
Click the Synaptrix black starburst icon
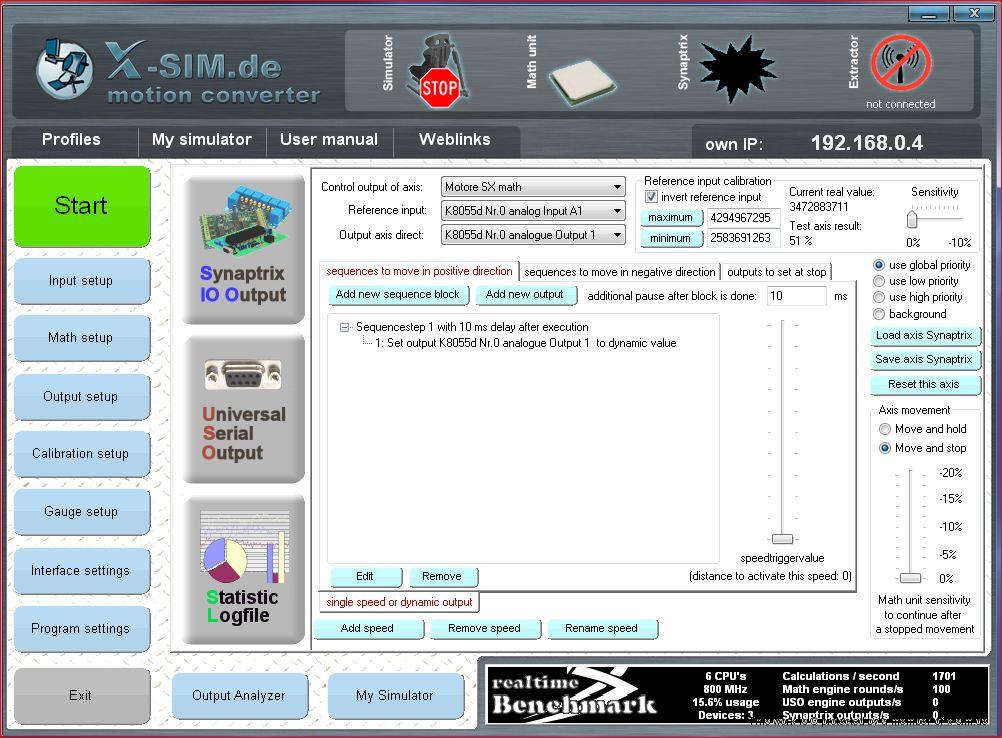click(x=737, y=68)
